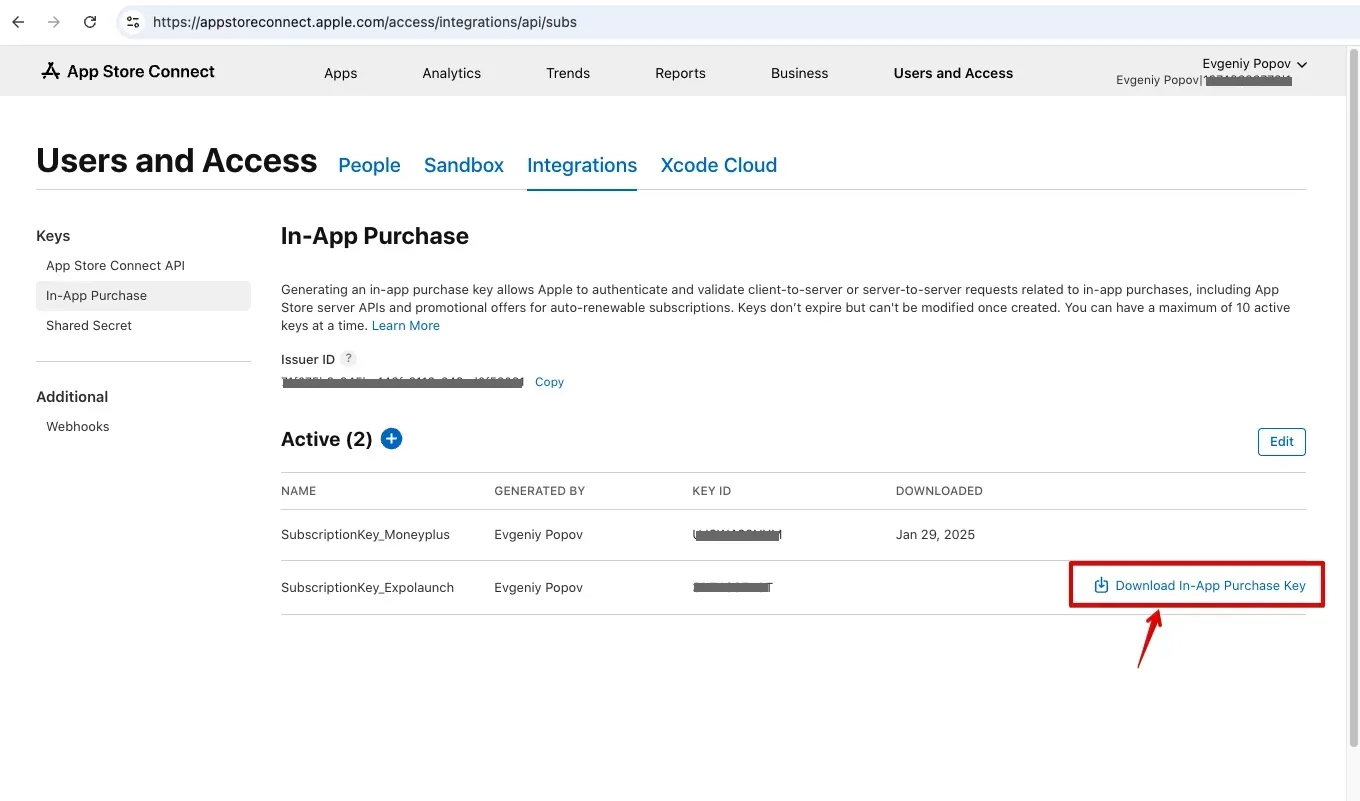The width and height of the screenshot is (1360, 801).
Task: Open the Trends menu
Action: 568,73
